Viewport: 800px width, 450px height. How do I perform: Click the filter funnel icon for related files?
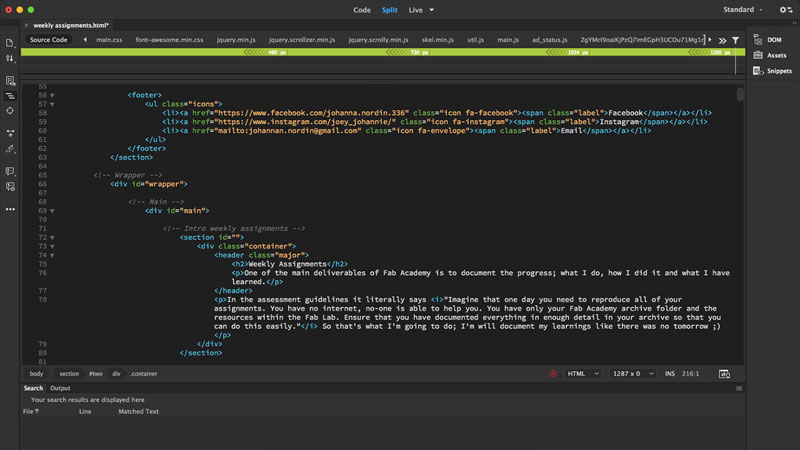pos(735,40)
